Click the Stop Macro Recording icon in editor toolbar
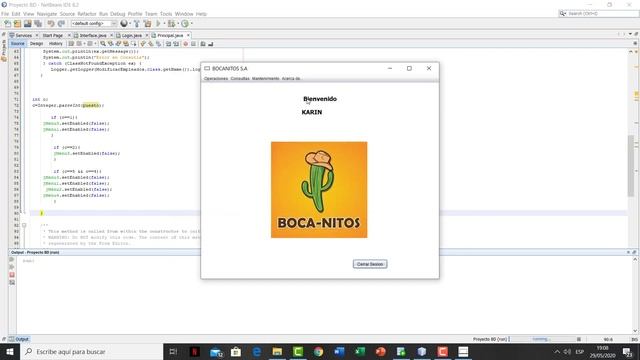The image size is (640, 360). (x=193, y=44)
